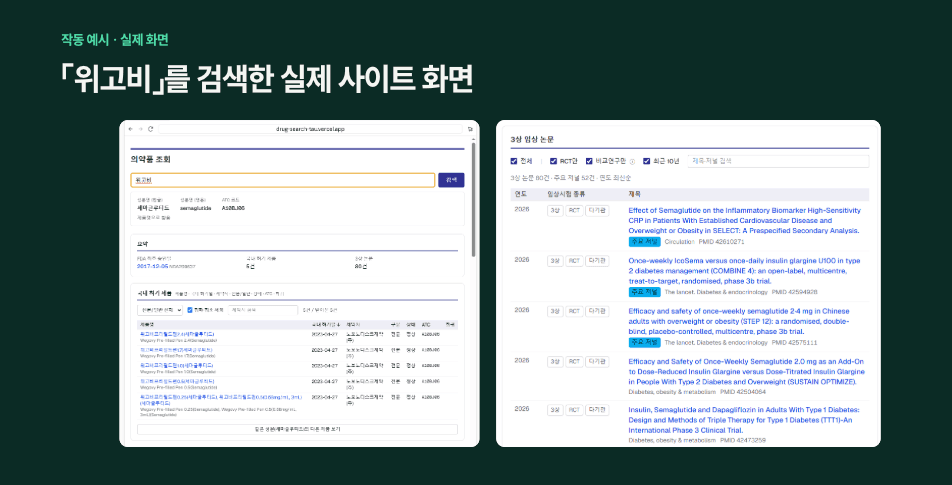Image resolution: width=952 pixels, height=485 pixels.
Task: Open the dropdown in the domestic products section
Action: click(x=160, y=310)
